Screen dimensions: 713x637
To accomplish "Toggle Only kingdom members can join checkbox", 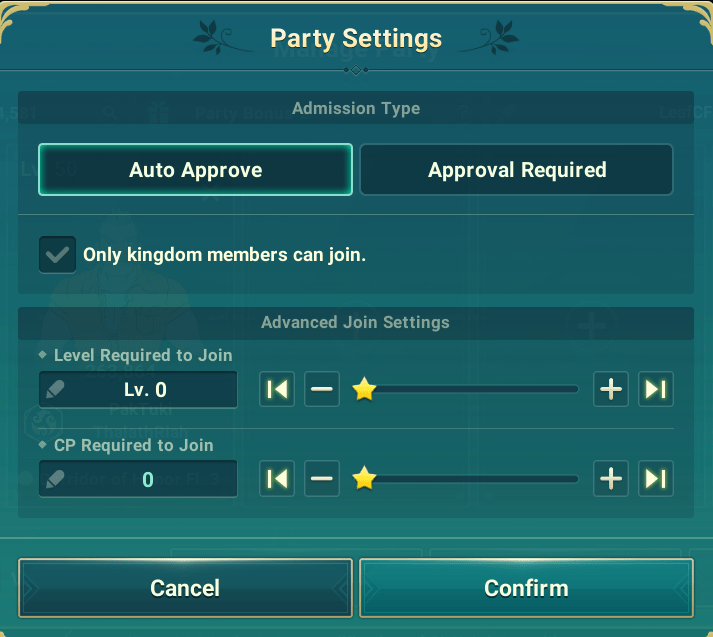I will click(57, 255).
